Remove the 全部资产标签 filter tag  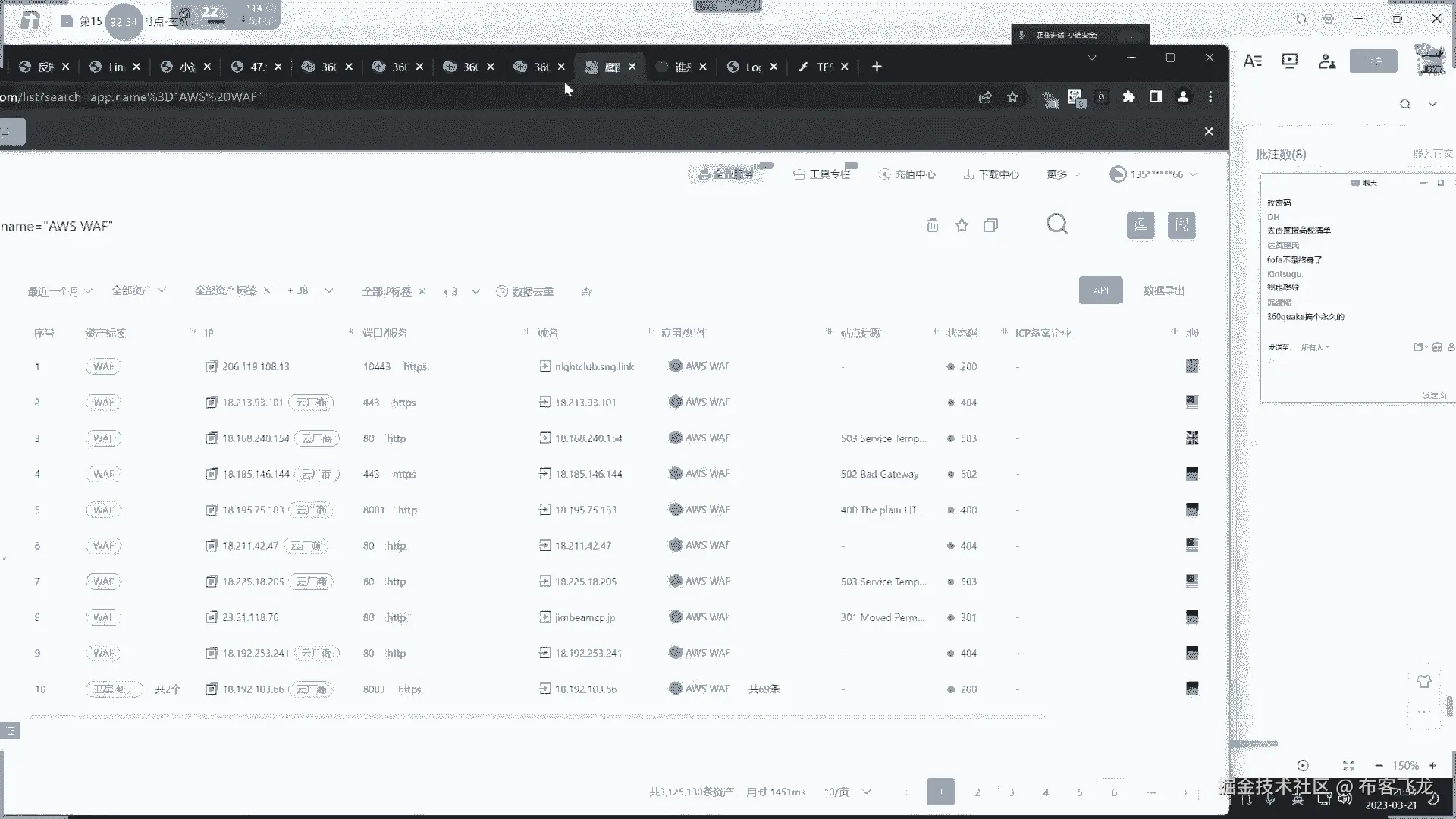point(267,290)
